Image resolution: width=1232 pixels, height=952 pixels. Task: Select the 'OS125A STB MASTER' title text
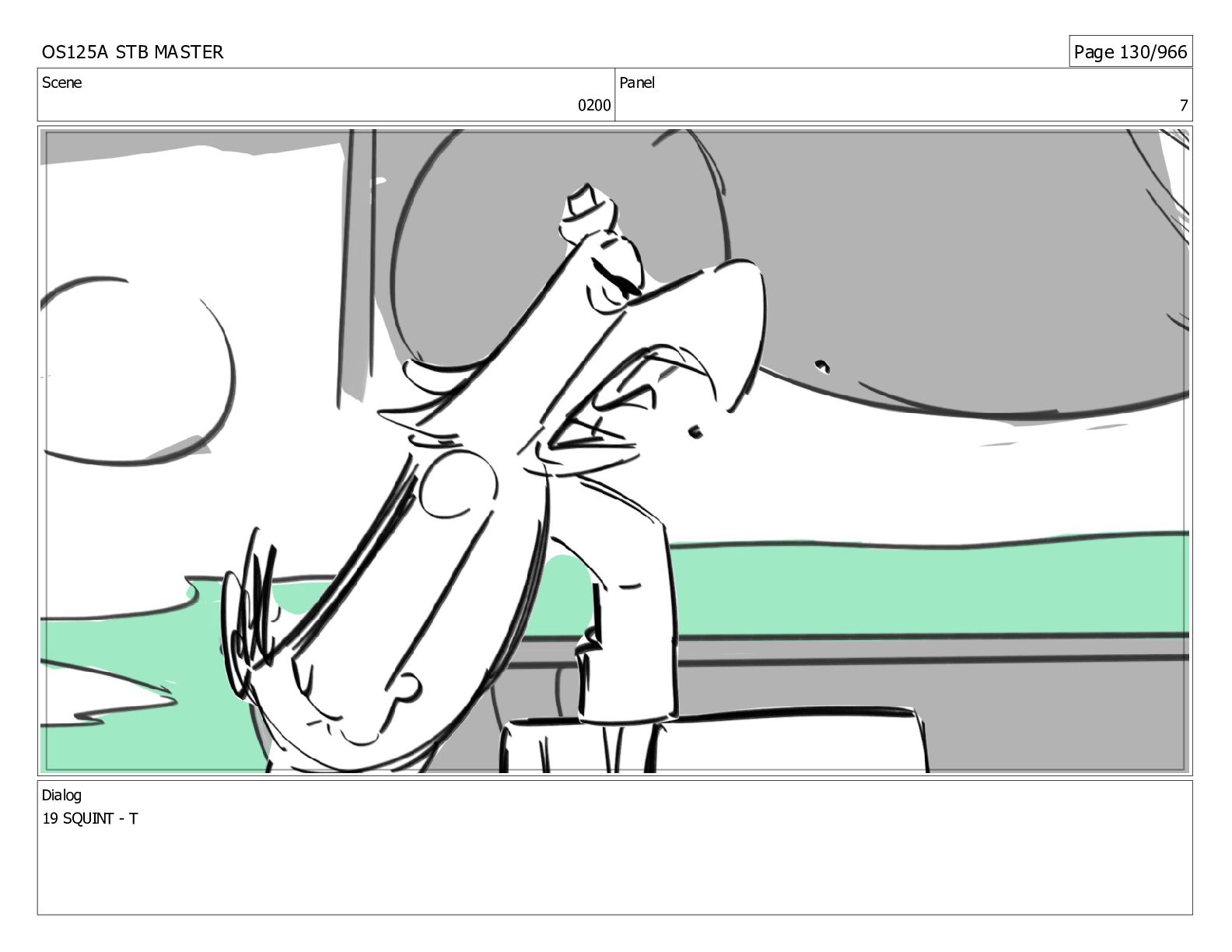pyautogui.click(x=133, y=52)
